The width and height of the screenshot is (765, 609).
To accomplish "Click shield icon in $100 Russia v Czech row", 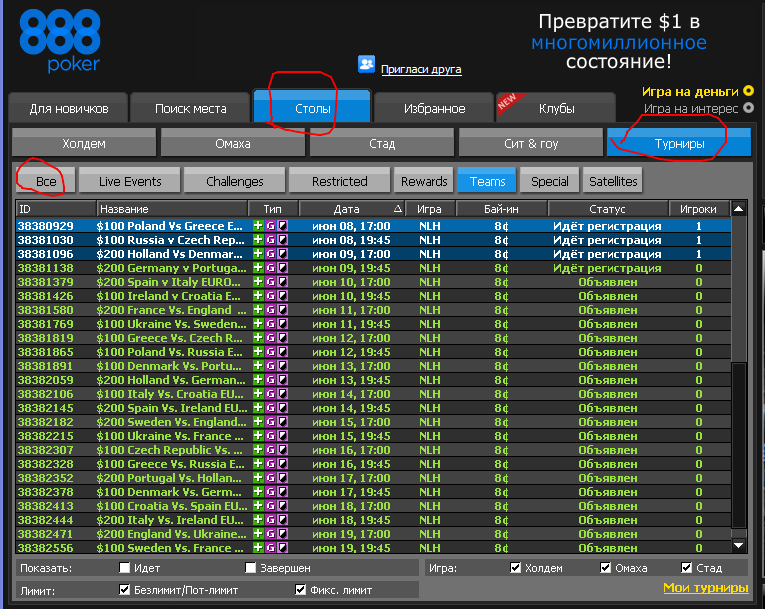I will click(x=282, y=240).
